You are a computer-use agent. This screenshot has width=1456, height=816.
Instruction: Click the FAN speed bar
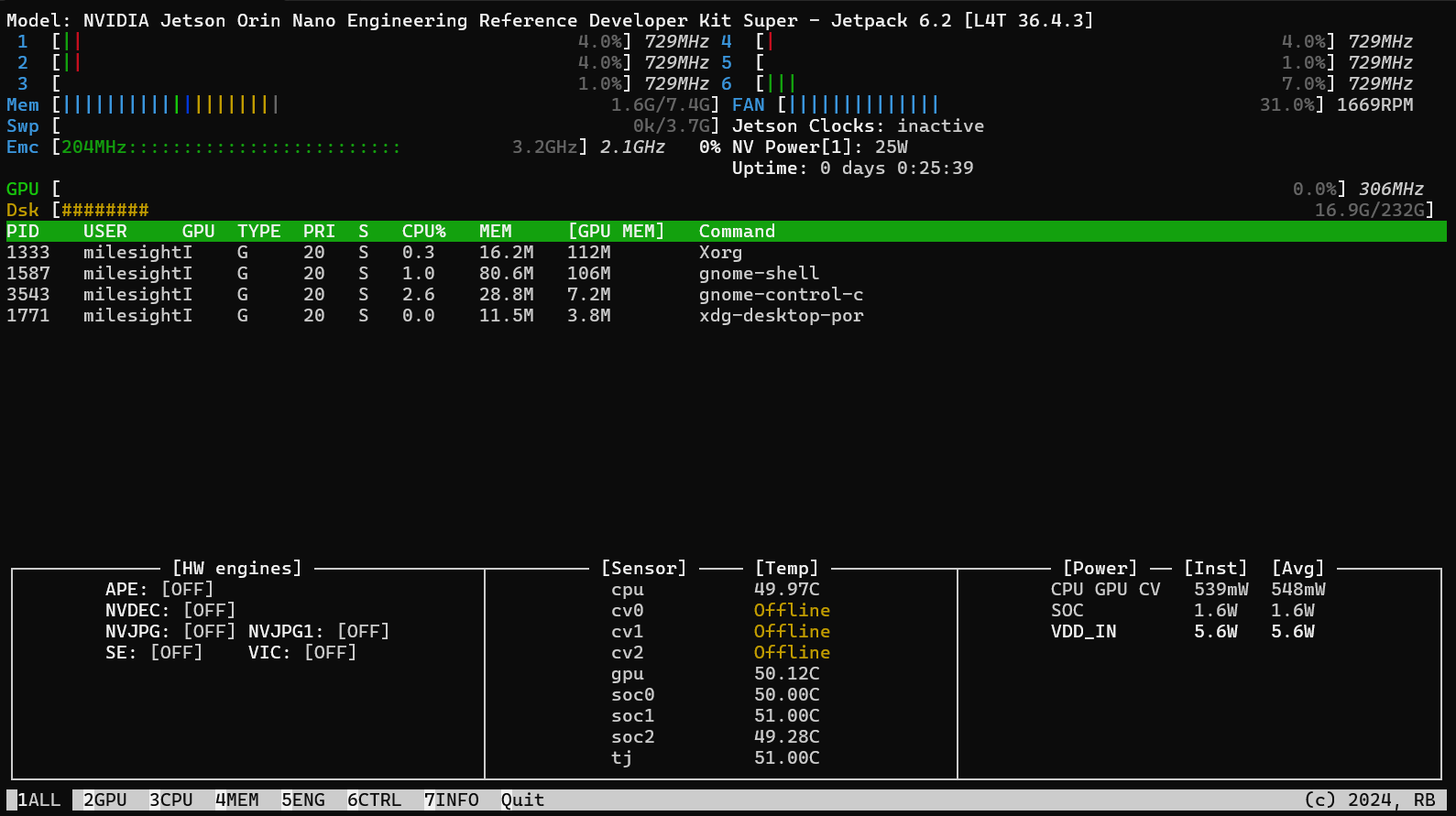point(863,104)
